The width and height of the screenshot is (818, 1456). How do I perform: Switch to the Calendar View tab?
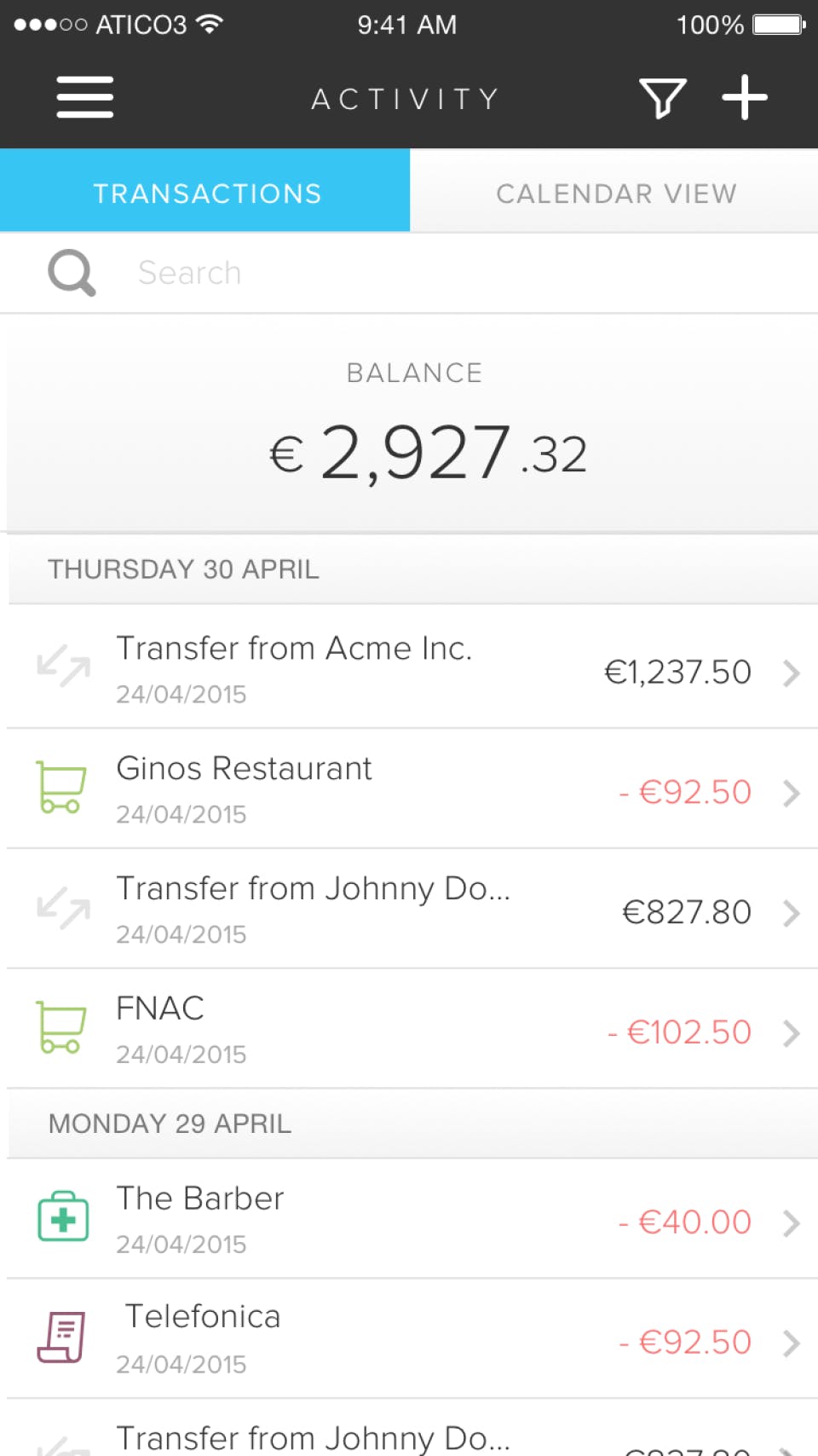point(615,194)
